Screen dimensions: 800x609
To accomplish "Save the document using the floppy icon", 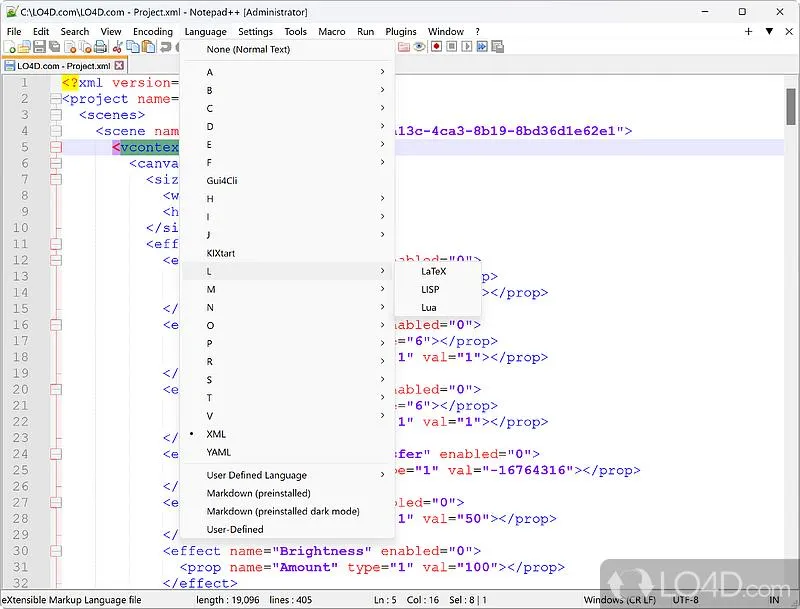I will pos(39,47).
